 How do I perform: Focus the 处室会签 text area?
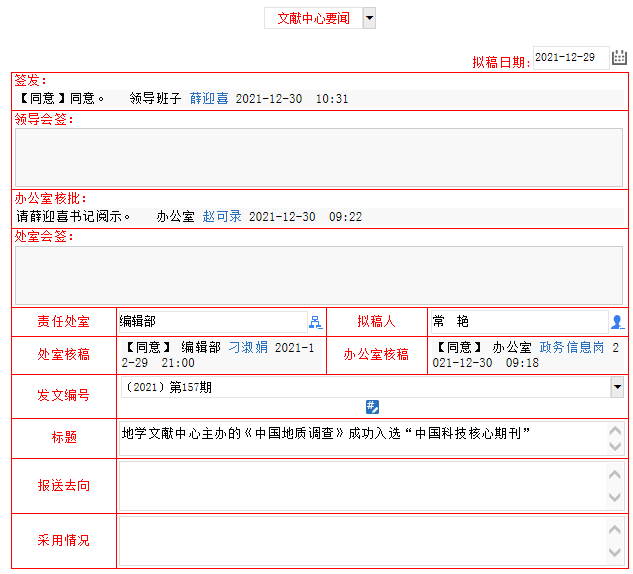click(x=318, y=275)
